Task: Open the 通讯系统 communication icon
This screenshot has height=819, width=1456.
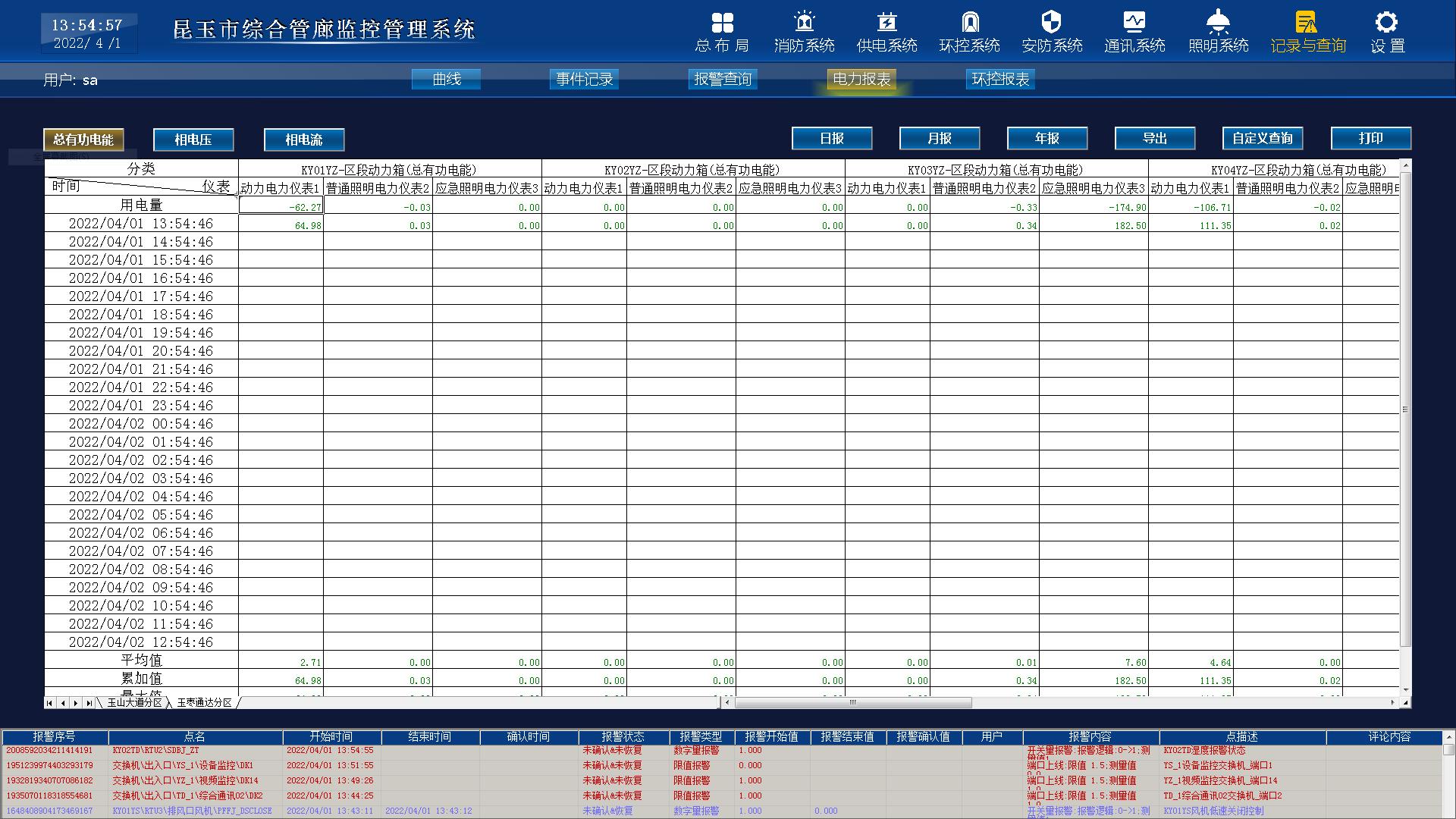Action: (x=1134, y=23)
